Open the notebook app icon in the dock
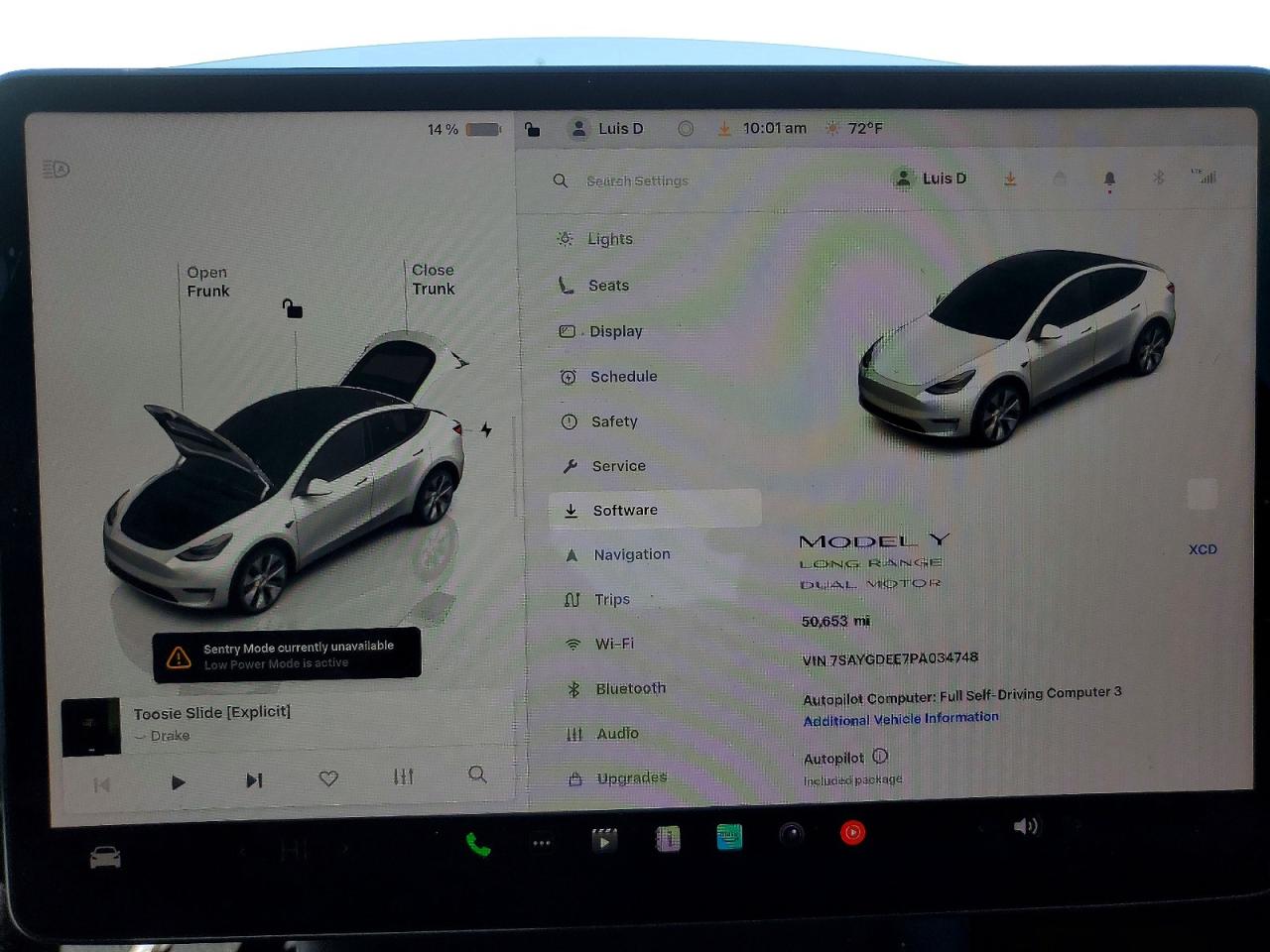 (668, 839)
